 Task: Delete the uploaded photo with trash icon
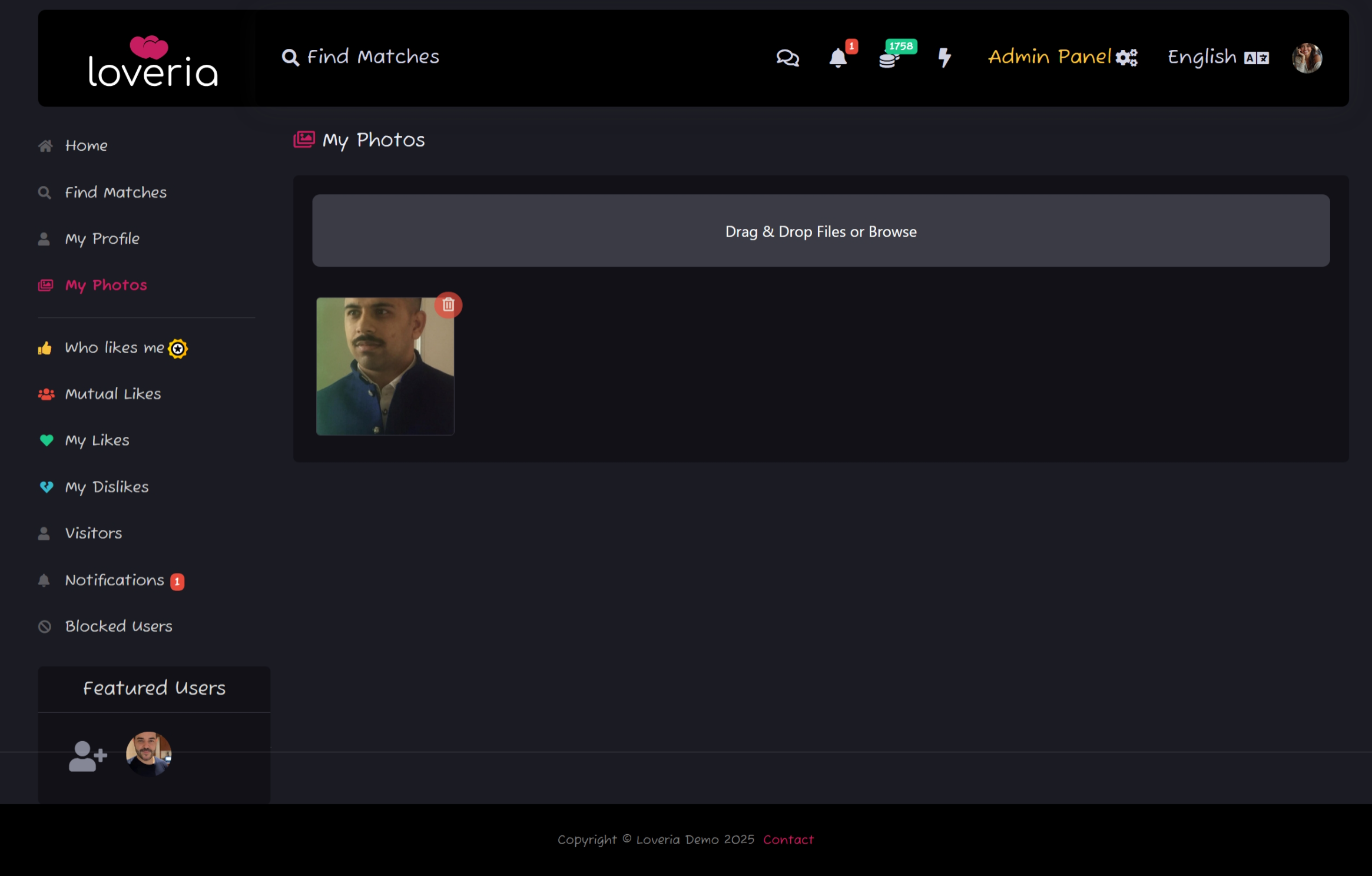(x=448, y=305)
